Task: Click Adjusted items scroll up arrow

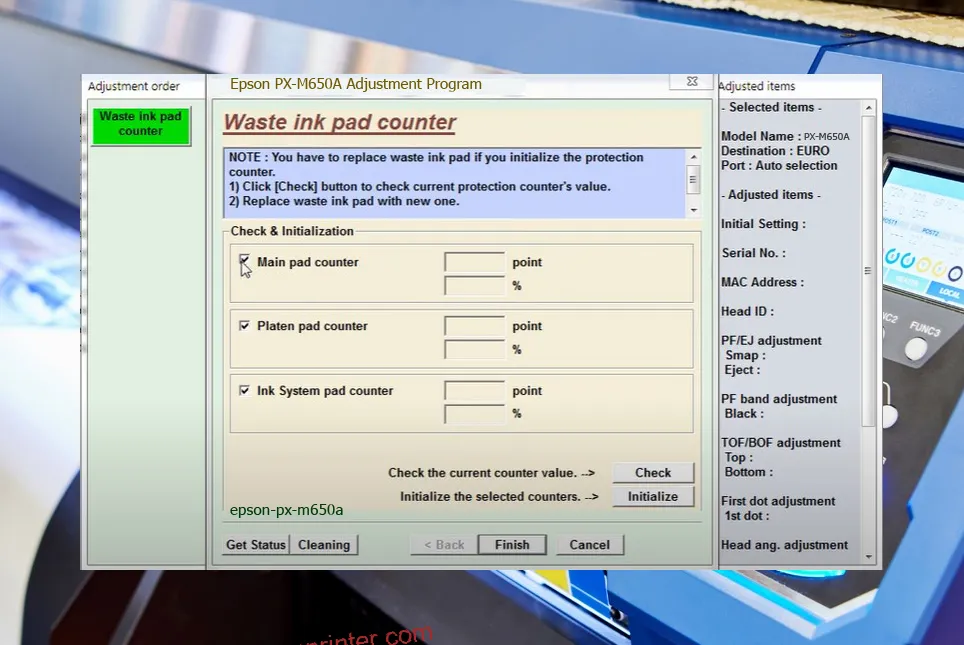Action: pyautogui.click(x=868, y=108)
